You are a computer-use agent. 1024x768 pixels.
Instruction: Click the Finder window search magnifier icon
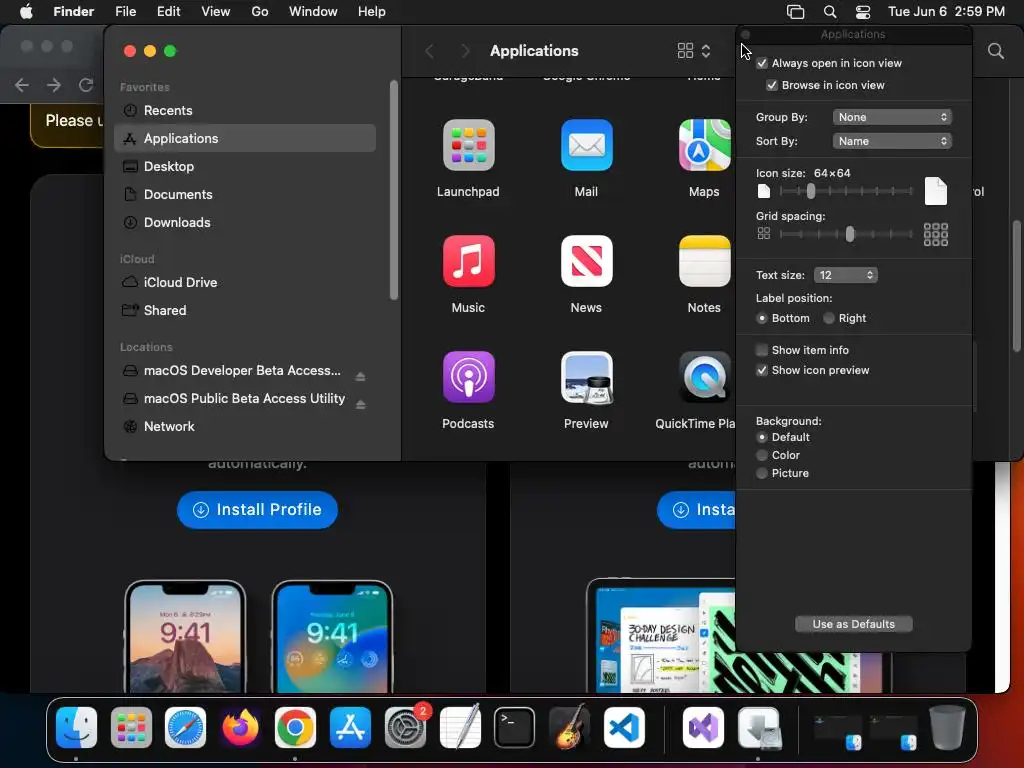pos(995,51)
